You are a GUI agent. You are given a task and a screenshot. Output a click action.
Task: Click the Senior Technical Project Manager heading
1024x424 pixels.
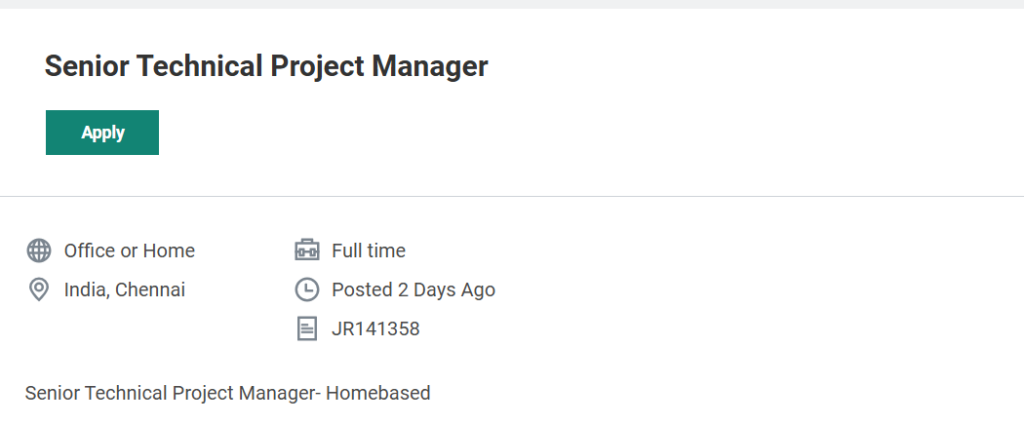(266, 67)
